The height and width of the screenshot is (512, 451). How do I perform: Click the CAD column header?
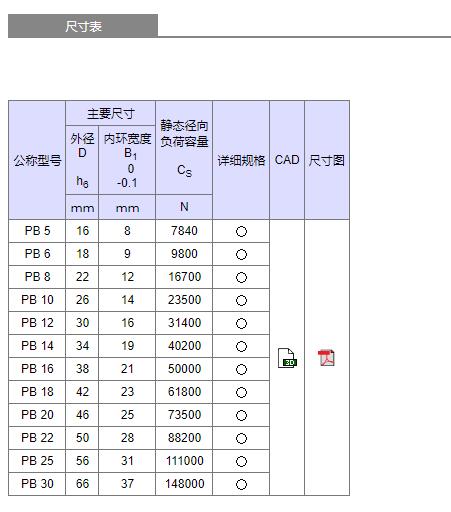point(287,160)
